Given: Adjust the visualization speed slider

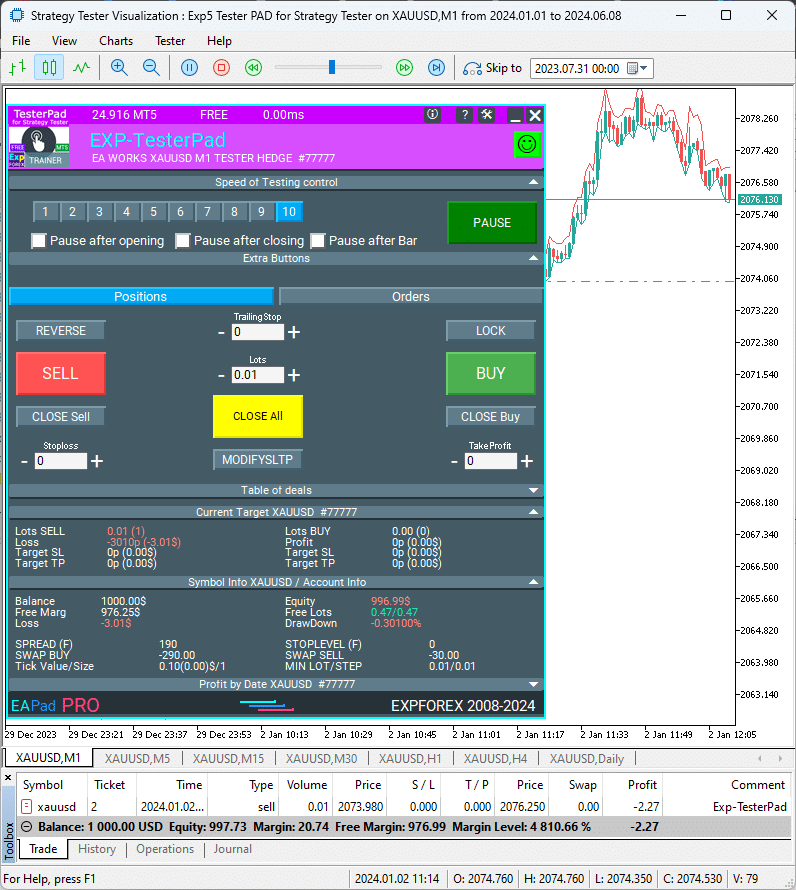Looking at the screenshot, I should [332, 68].
